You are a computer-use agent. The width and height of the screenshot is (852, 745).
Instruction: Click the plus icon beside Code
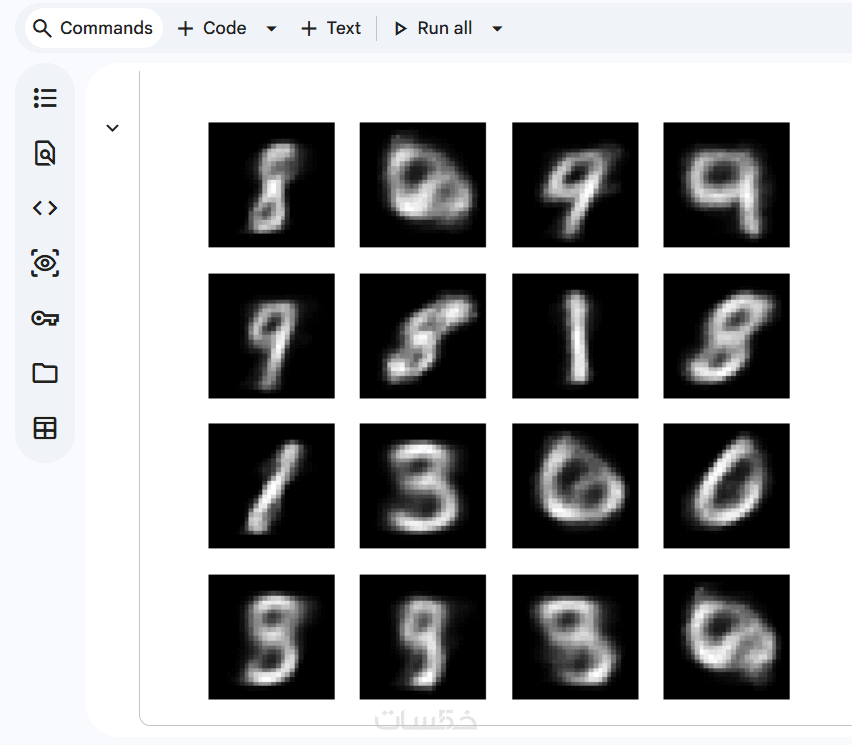[185, 29]
